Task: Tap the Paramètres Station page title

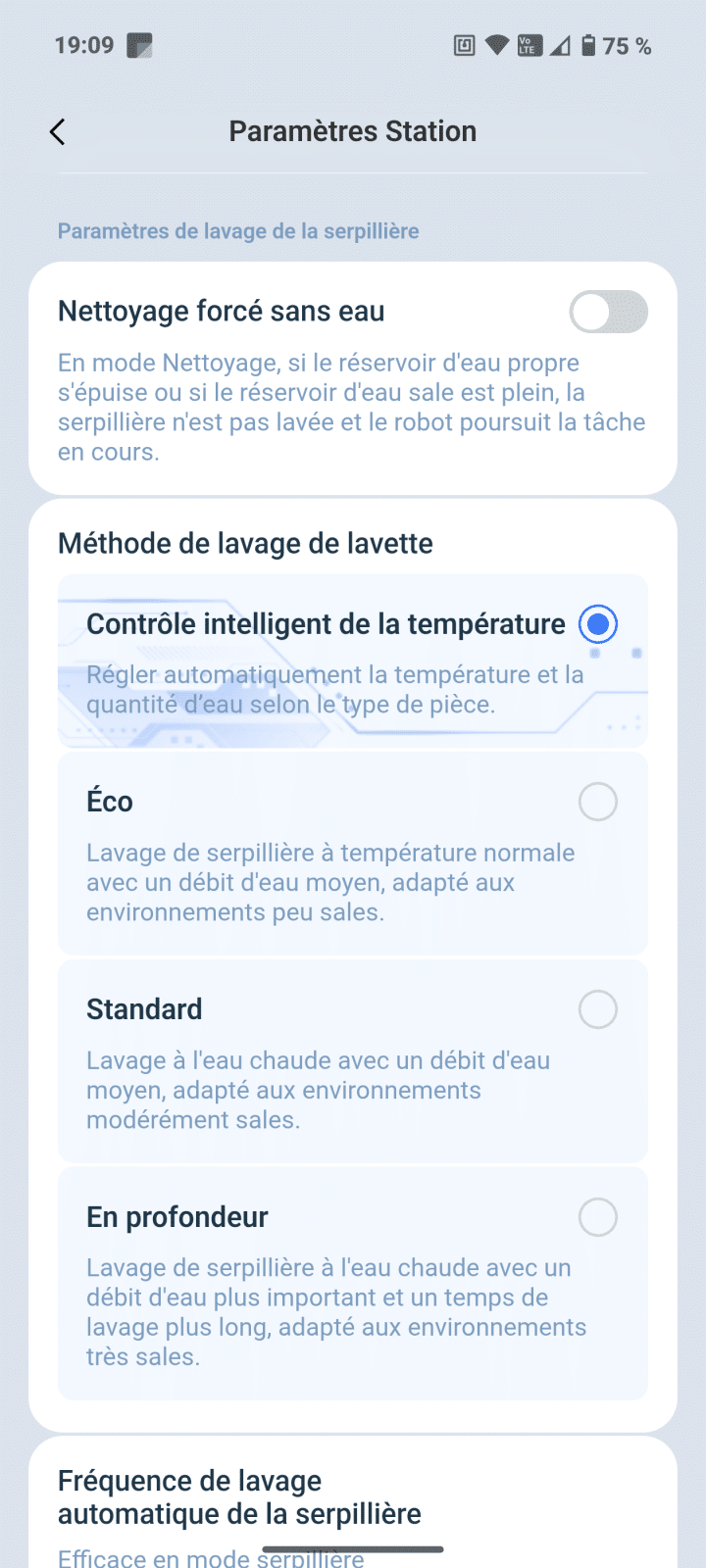Action: [x=352, y=131]
